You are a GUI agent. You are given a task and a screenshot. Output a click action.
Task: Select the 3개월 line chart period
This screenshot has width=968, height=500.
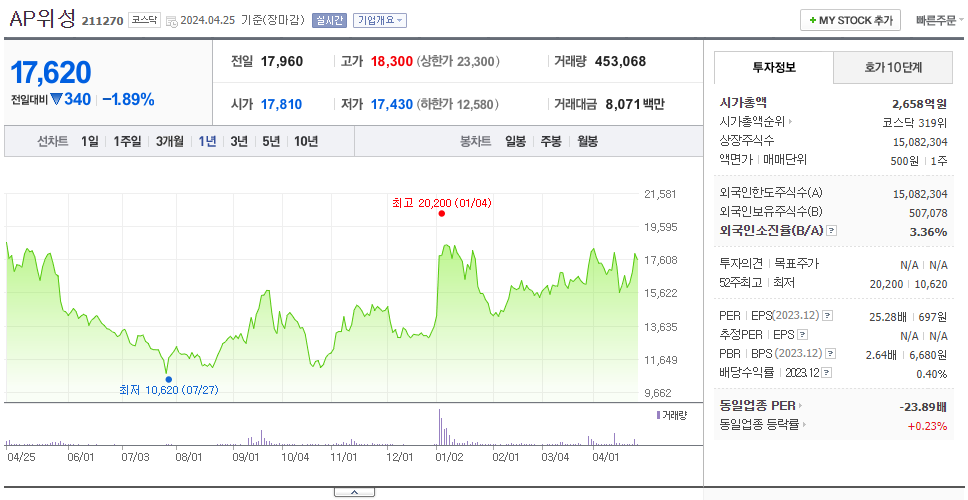170,141
